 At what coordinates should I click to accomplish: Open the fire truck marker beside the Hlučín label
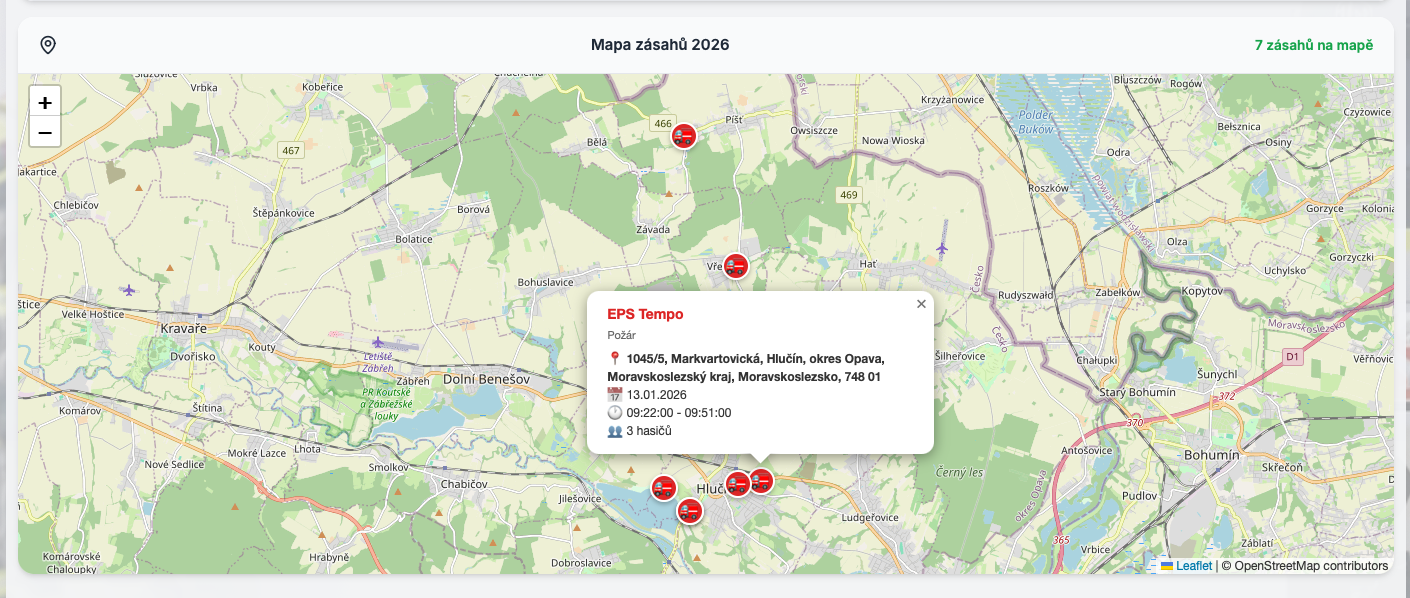738,482
